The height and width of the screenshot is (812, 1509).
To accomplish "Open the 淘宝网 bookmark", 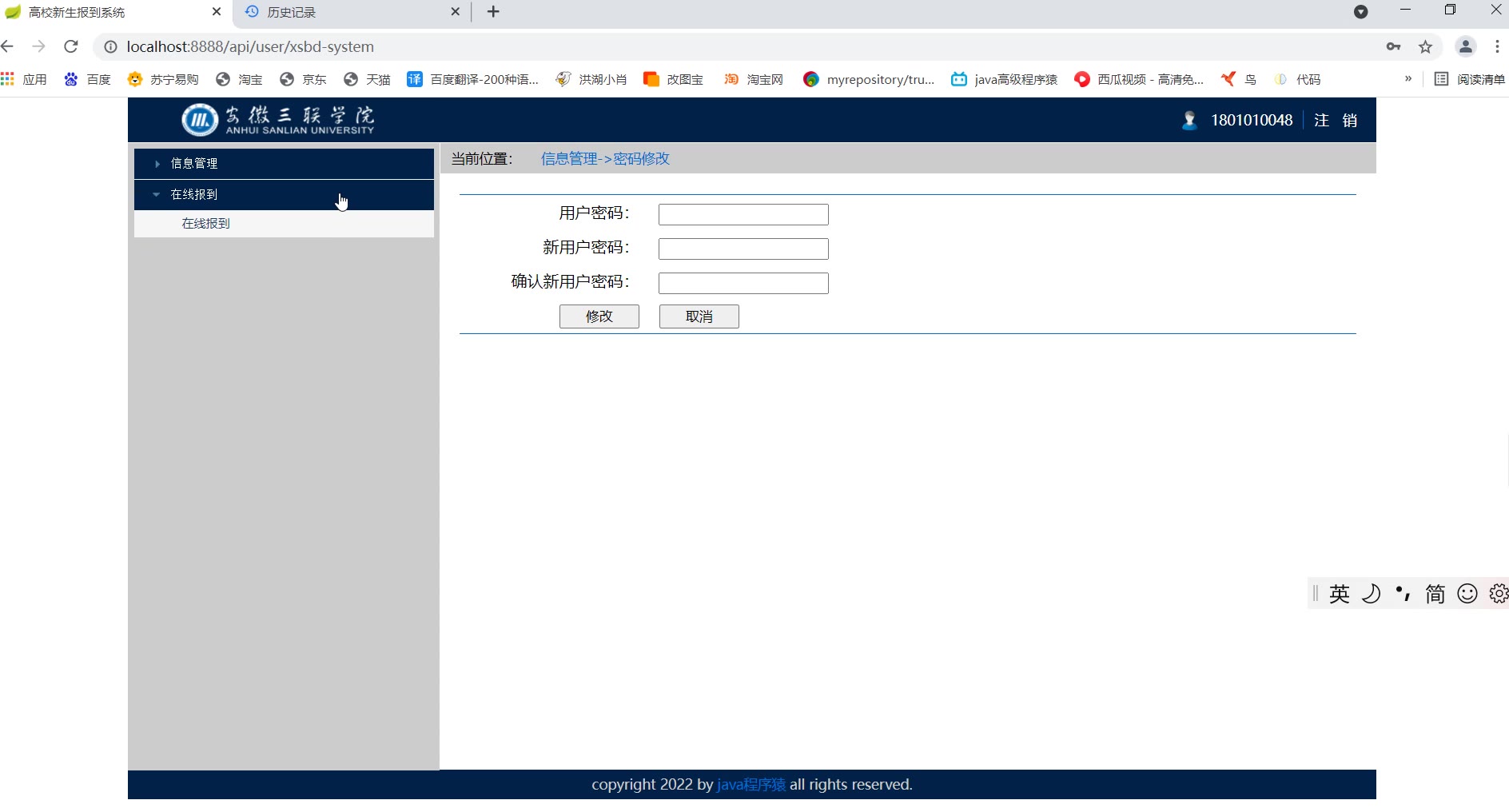I will (754, 79).
